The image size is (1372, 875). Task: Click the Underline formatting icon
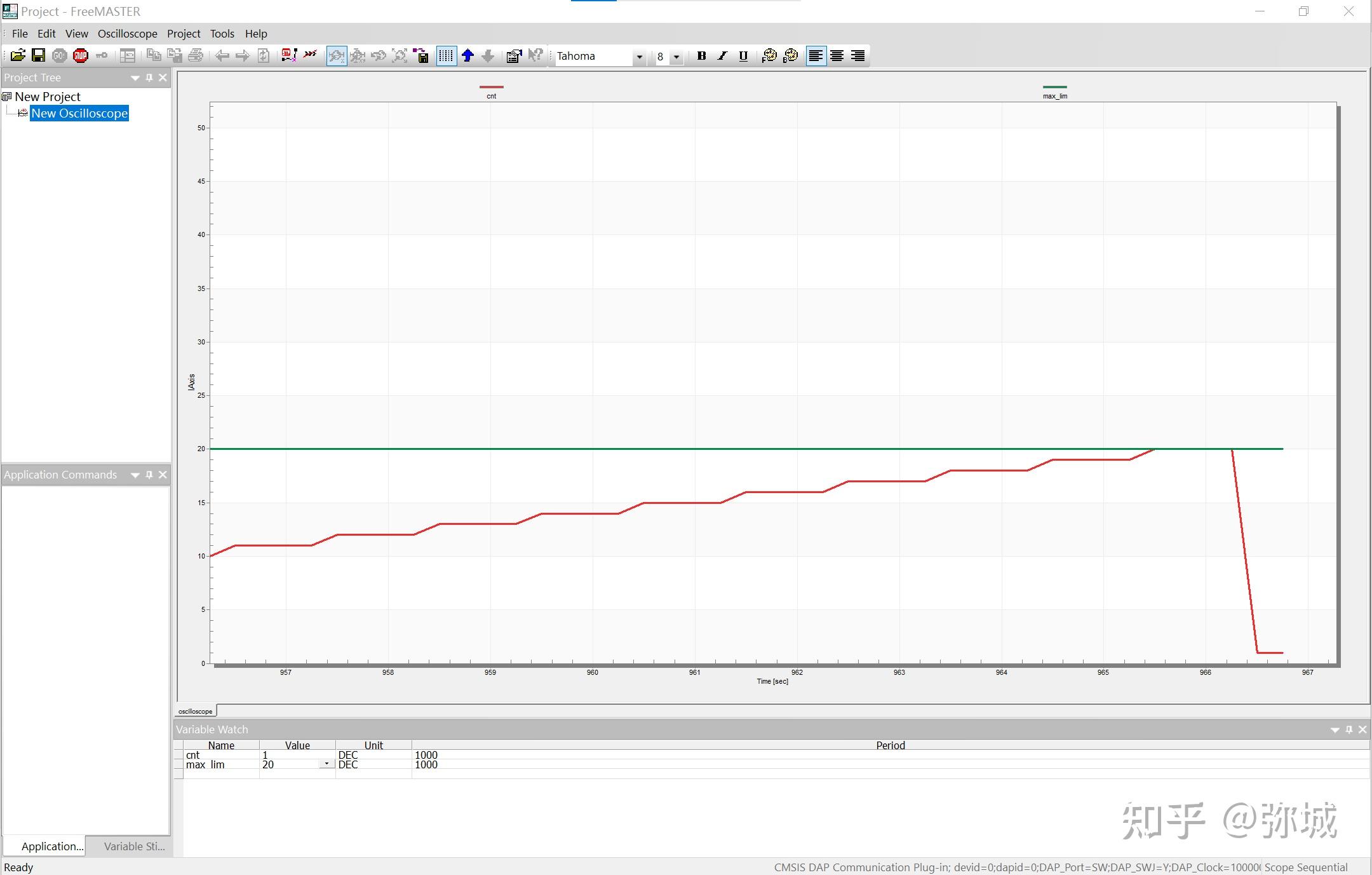tap(743, 56)
